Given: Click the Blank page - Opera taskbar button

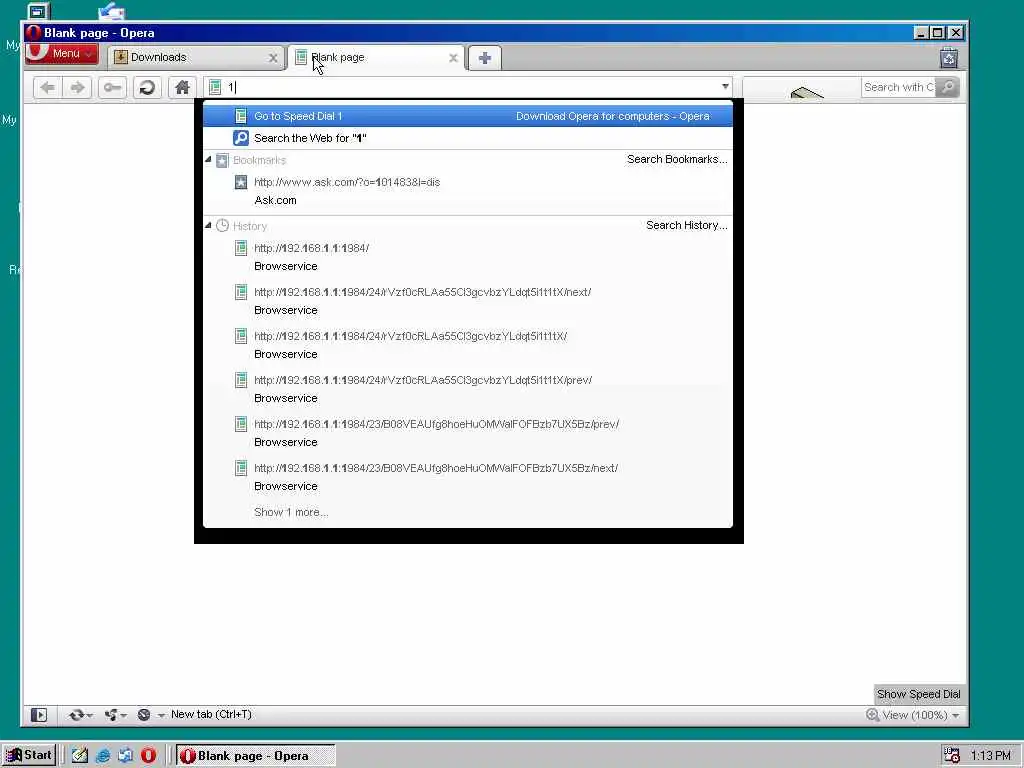Looking at the screenshot, I should (x=255, y=756).
